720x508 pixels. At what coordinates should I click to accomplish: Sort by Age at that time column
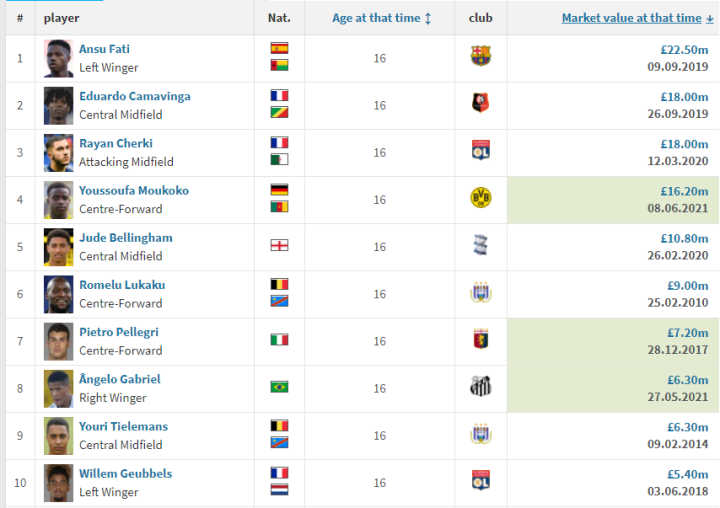click(x=381, y=18)
